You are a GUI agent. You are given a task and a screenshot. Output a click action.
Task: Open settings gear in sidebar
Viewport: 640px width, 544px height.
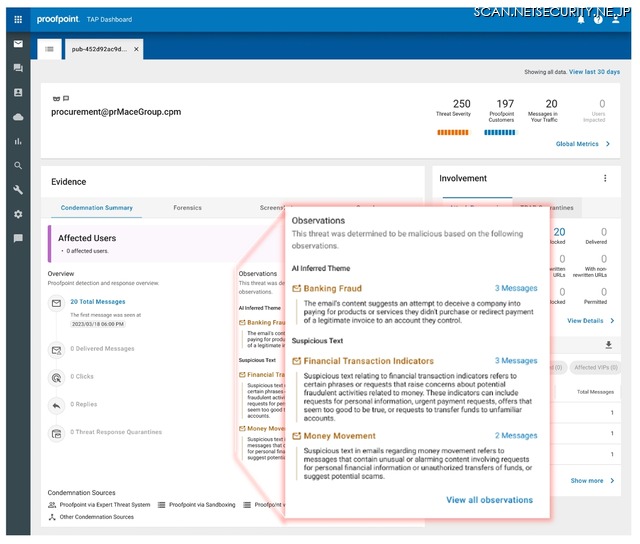click(18, 214)
